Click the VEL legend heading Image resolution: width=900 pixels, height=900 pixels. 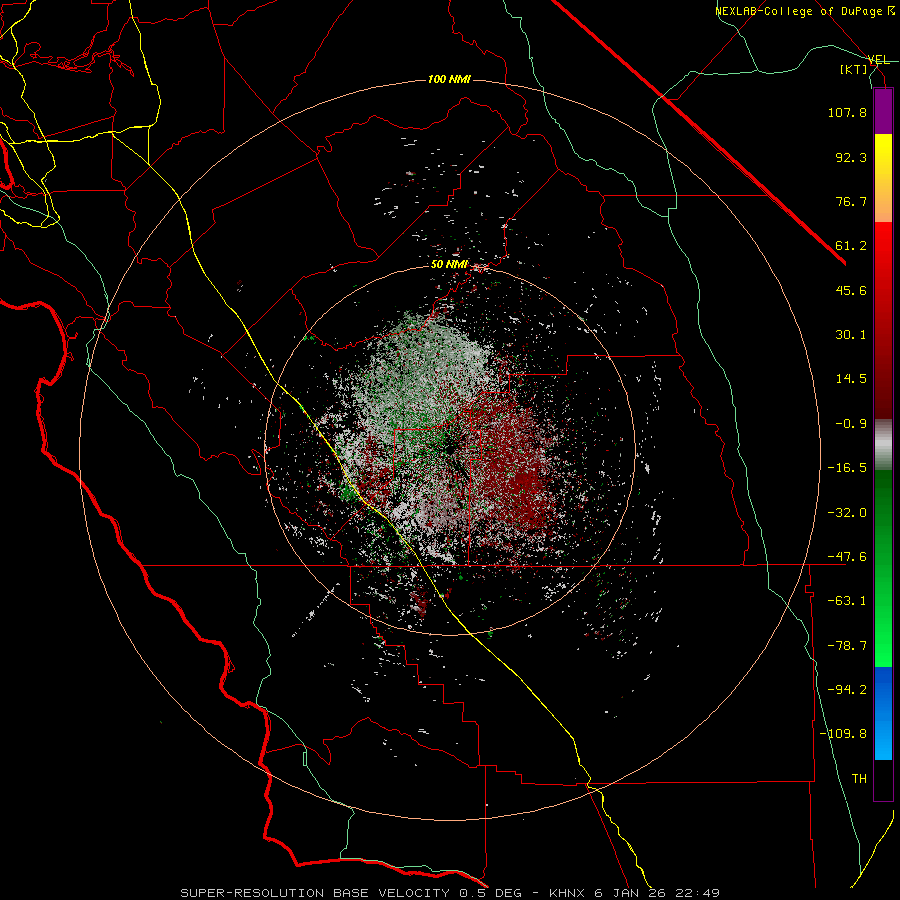878,60
